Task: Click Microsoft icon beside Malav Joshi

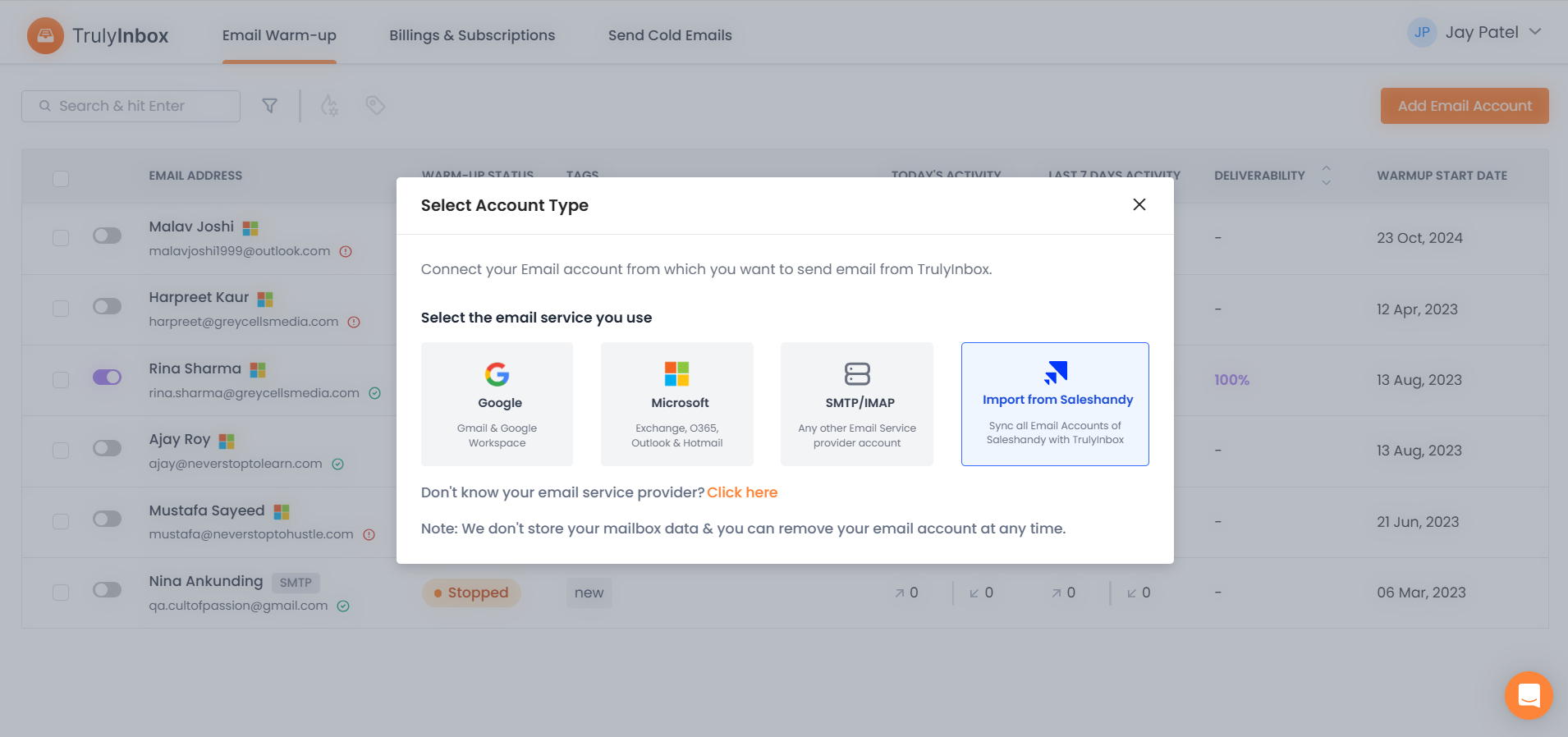Action: pyautogui.click(x=250, y=228)
